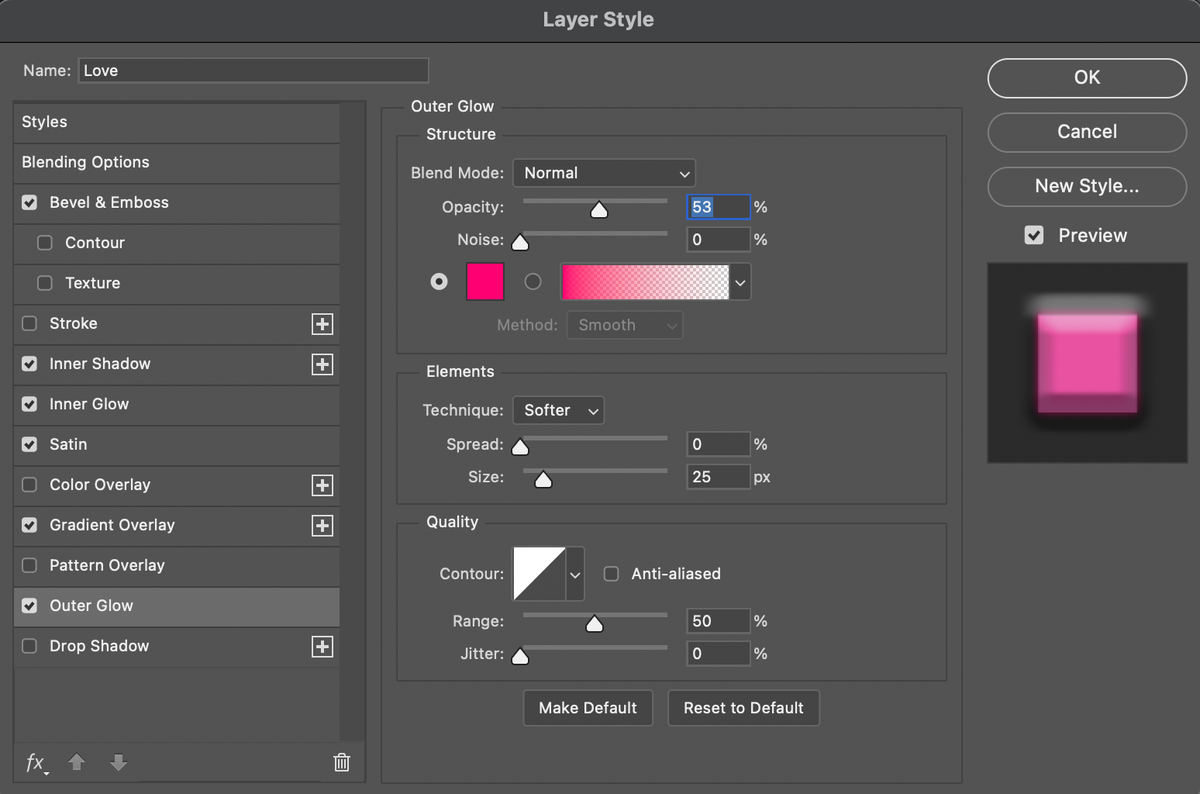Screen dimensions: 1200x794
Task: Add another Drop Shadow with its plus icon
Action: click(322, 646)
